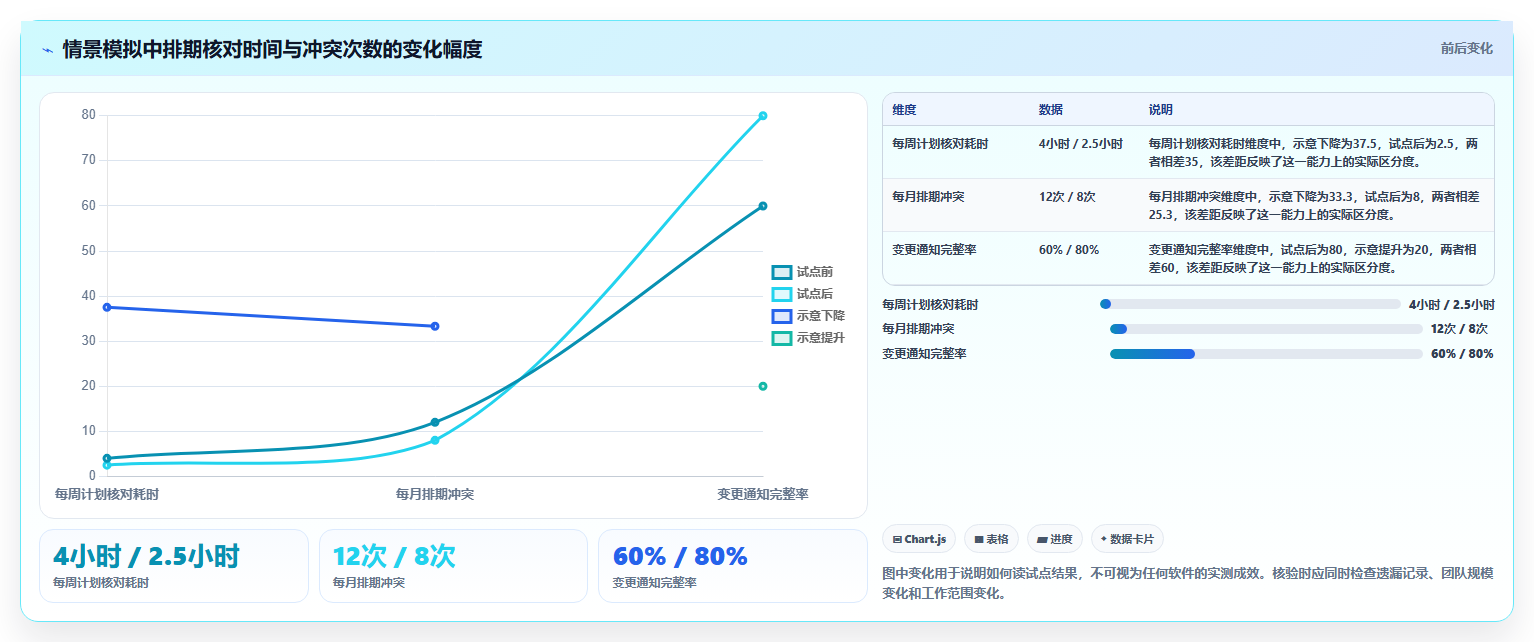This screenshot has height=642, width=1534.
Task: Click the 每周计划核对耗时 table row label
Action: tap(940, 144)
